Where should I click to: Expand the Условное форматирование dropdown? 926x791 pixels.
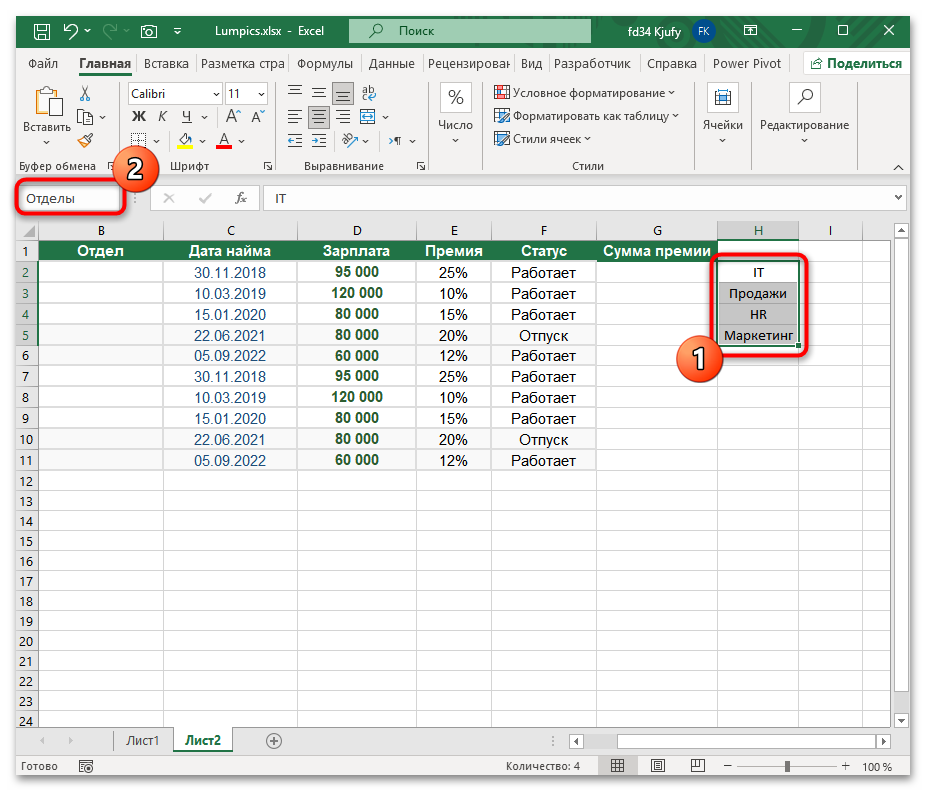click(587, 93)
